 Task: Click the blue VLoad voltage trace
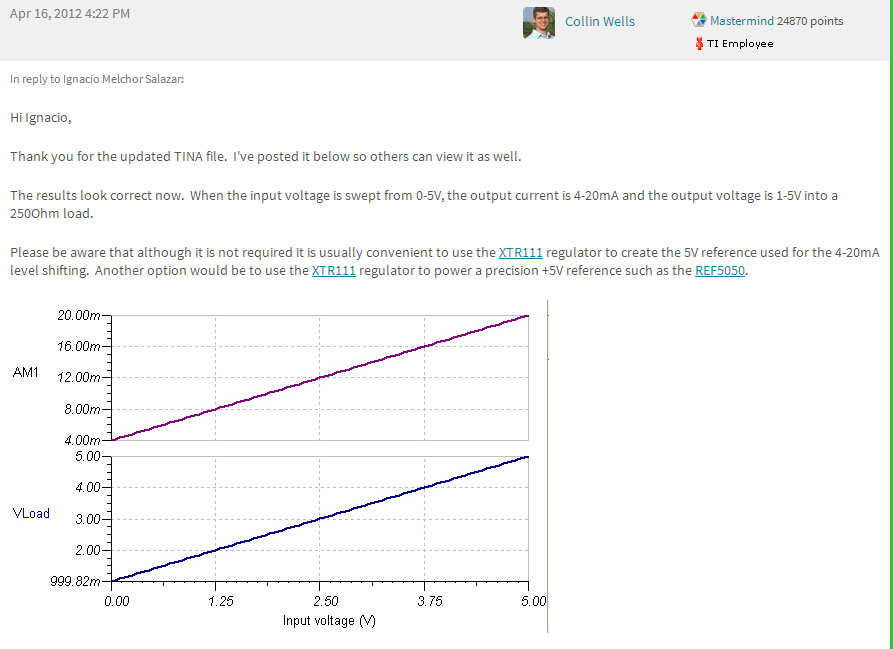pos(320,518)
